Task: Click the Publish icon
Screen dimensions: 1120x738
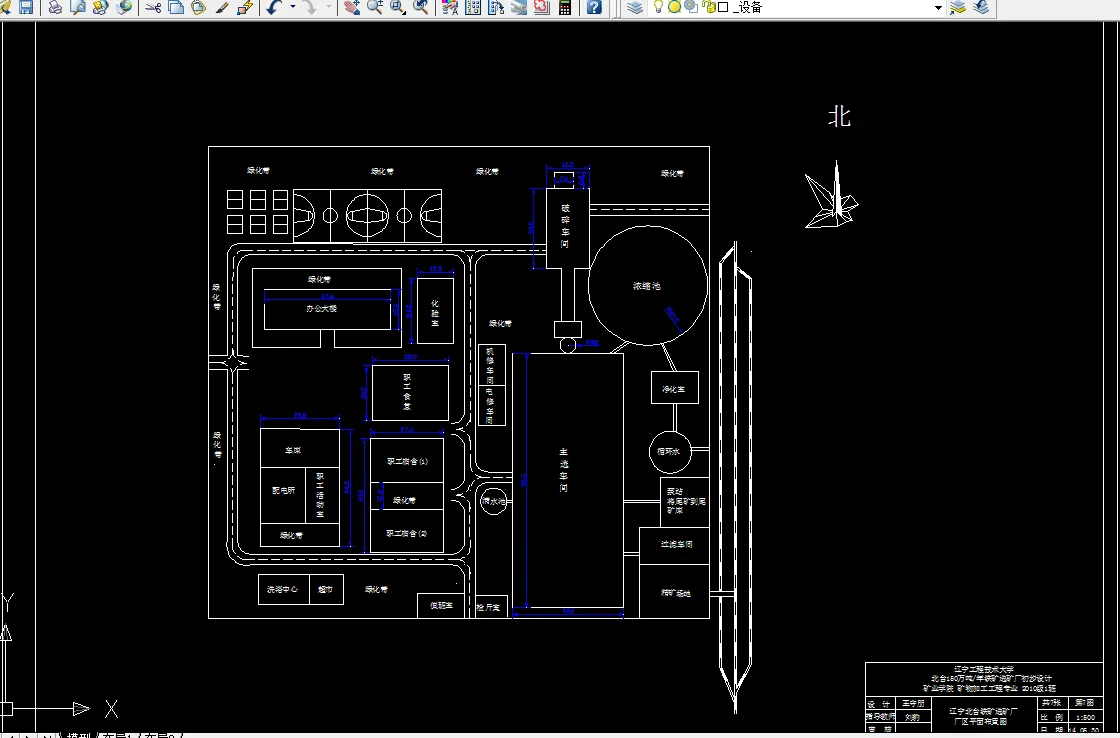Action: pyautogui.click(x=101, y=7)
